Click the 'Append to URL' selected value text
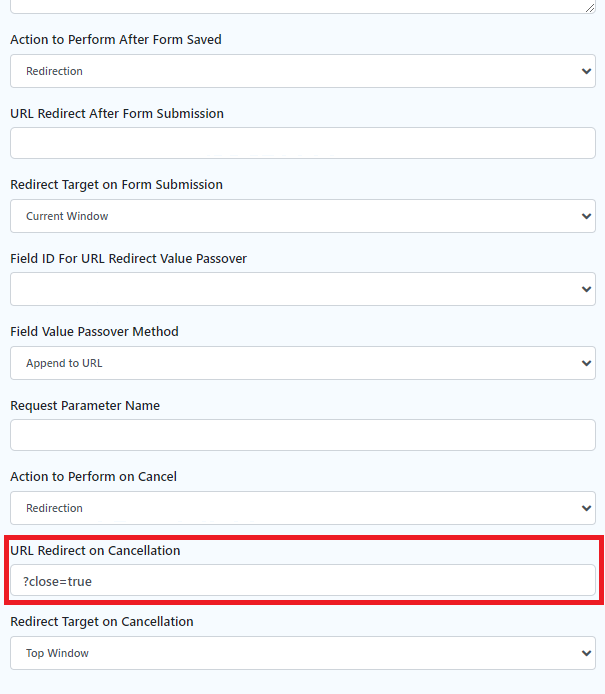 coord(64,363)
